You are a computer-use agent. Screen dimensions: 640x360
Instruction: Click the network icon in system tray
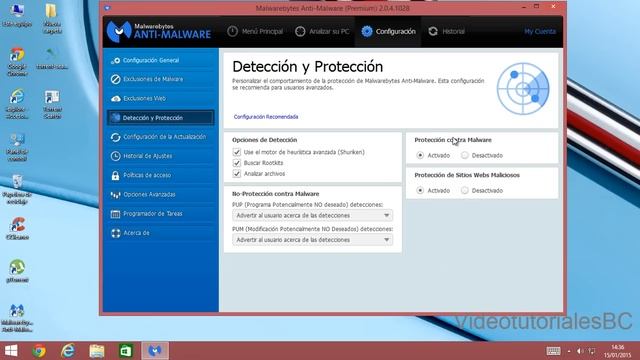coord(592,351)
